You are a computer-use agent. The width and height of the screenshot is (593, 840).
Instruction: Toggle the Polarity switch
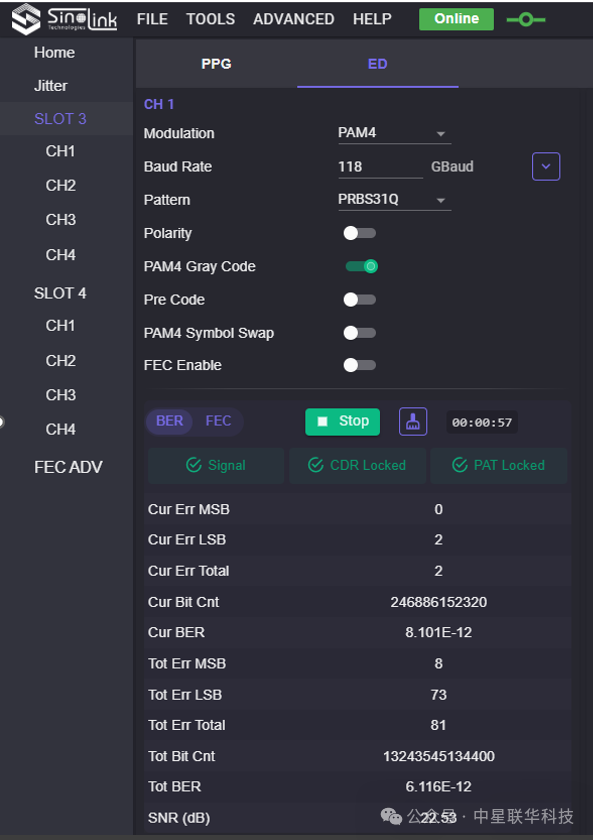[x=359, y=233]
